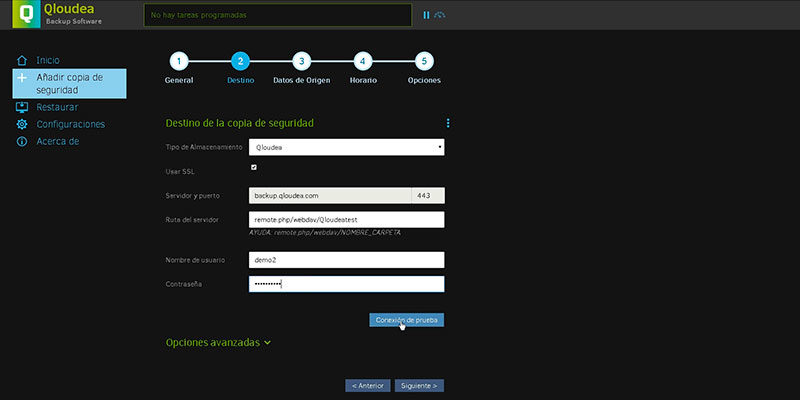800x400 pixels.
Task: Jump to step 1 General
Action: coord(179,62)
